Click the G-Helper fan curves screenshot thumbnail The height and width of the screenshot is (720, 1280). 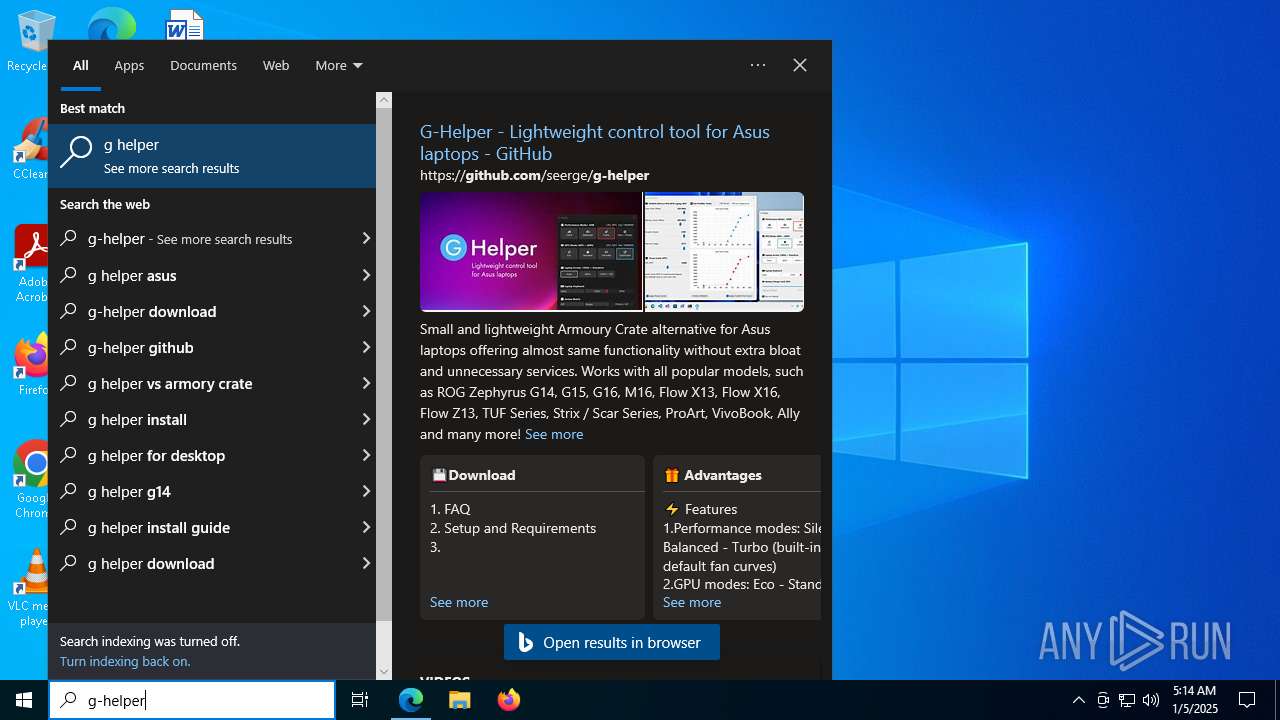click(724, 252)
